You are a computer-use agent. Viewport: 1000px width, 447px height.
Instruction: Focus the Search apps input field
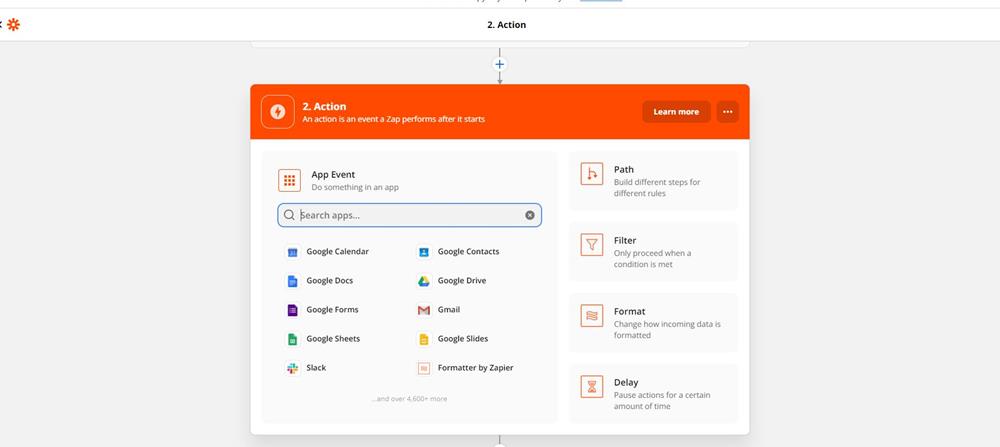click(x=409, y=215)
